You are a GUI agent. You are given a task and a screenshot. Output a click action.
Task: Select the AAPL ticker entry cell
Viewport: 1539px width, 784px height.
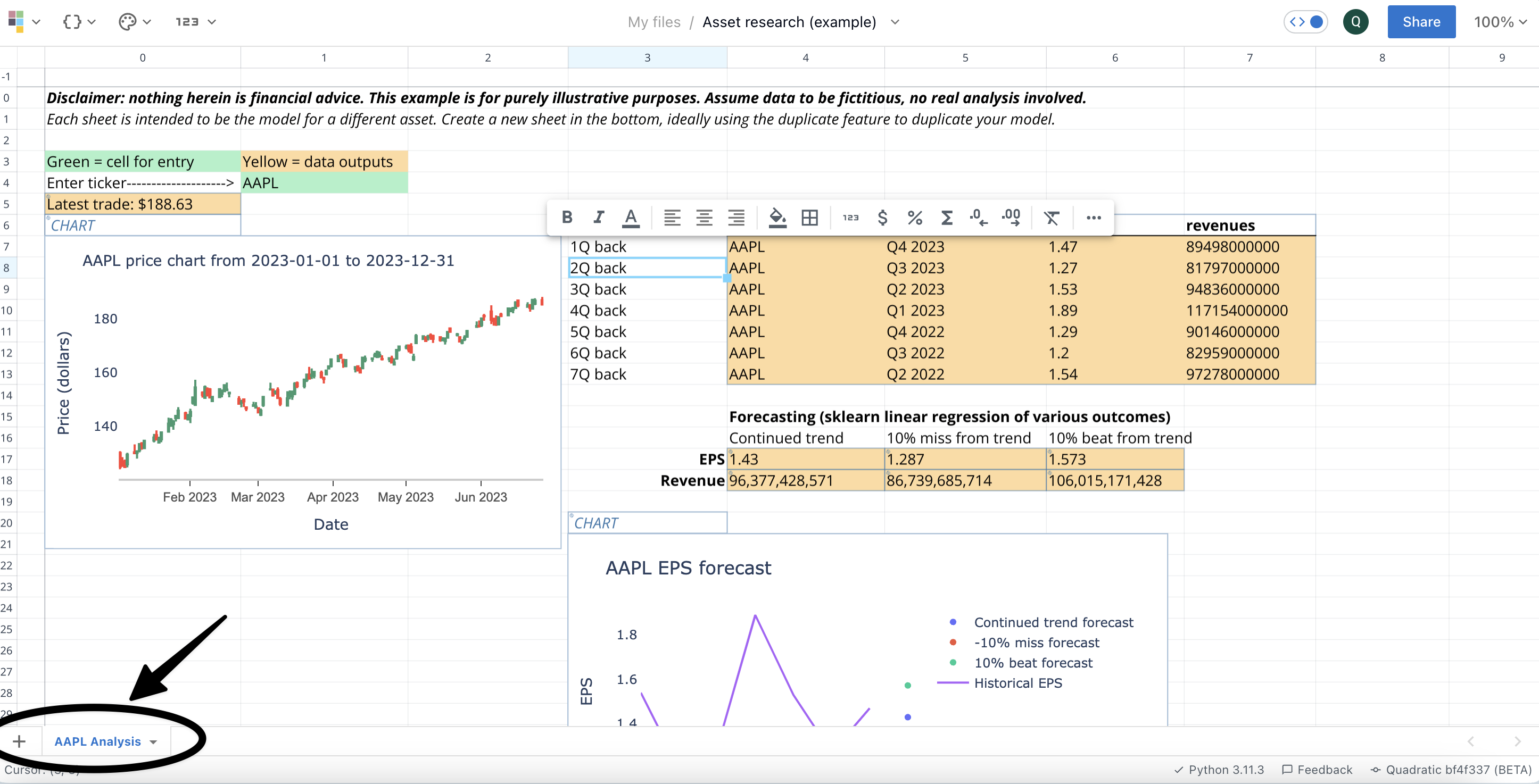pyautogui.click(x=324, y=183)
